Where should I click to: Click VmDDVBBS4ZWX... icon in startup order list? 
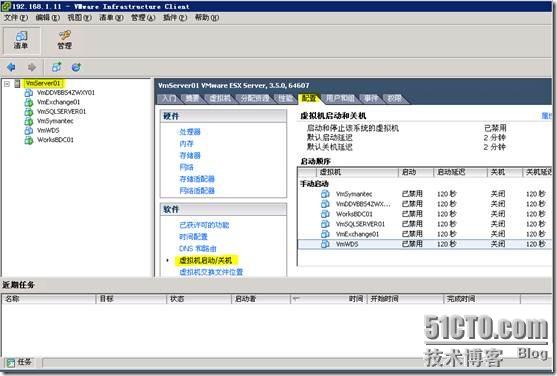325,204
